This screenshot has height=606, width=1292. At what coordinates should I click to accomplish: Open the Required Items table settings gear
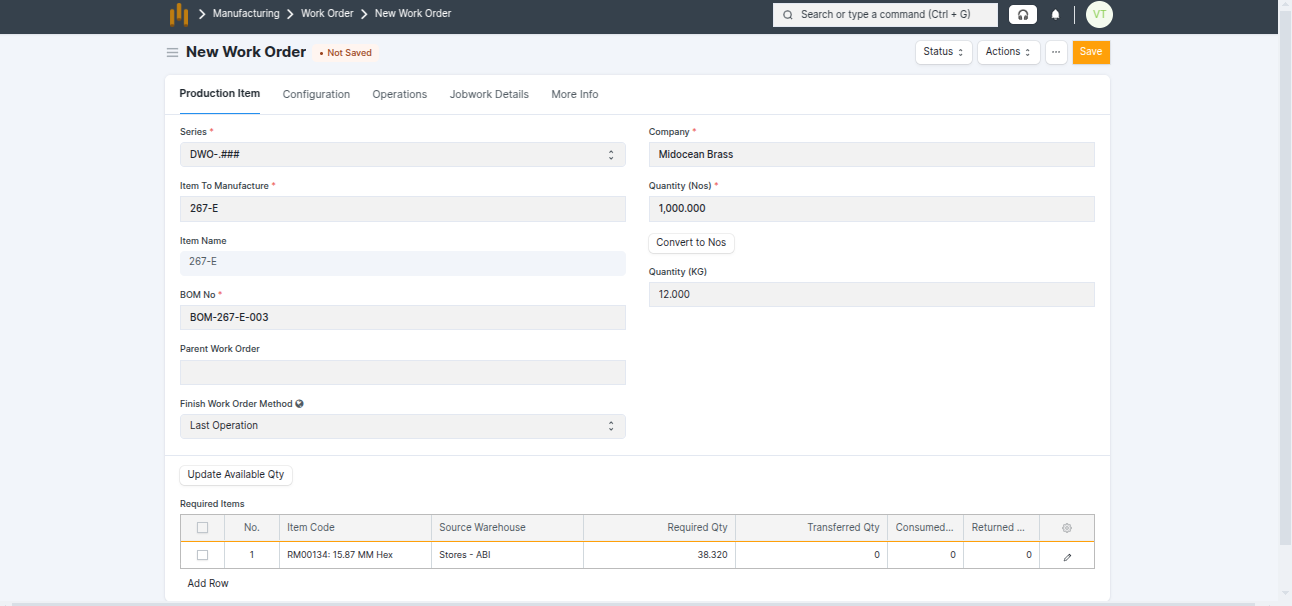1066,528
